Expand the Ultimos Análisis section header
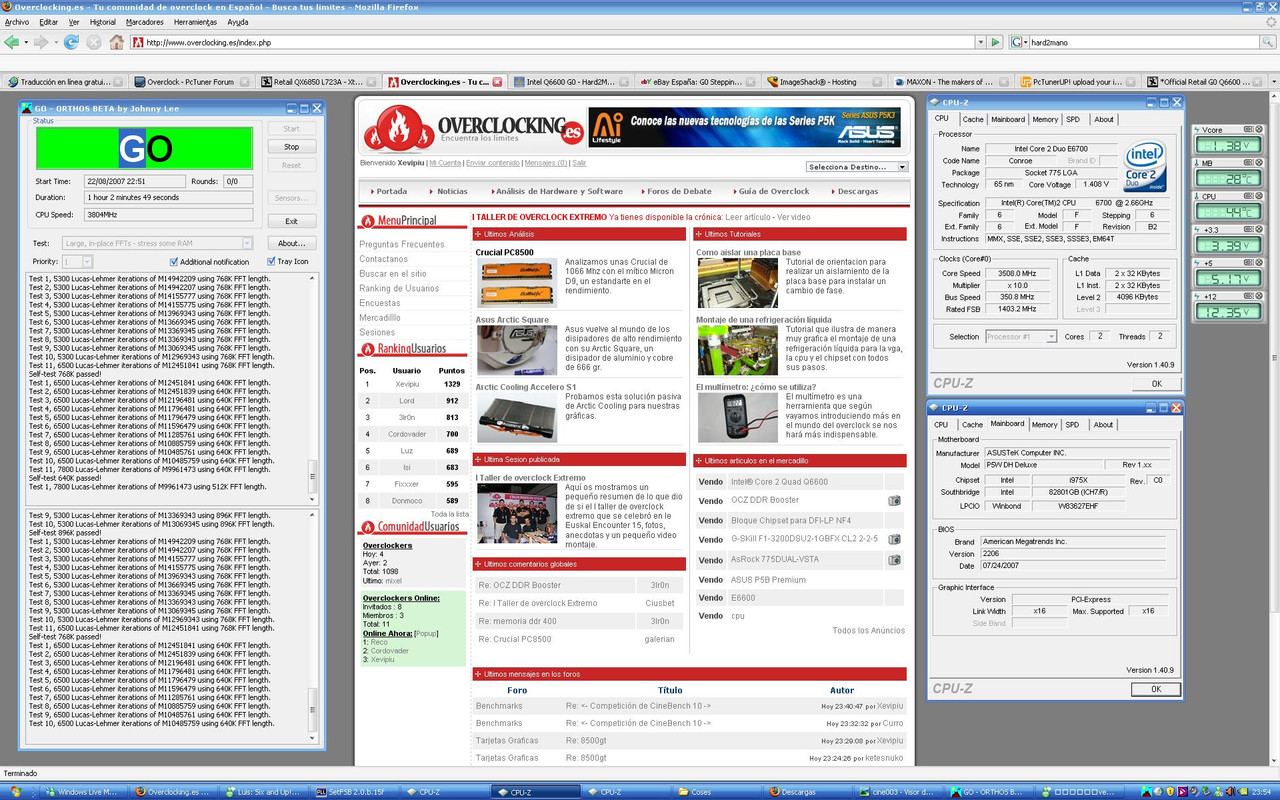 (x=579, y=234)
